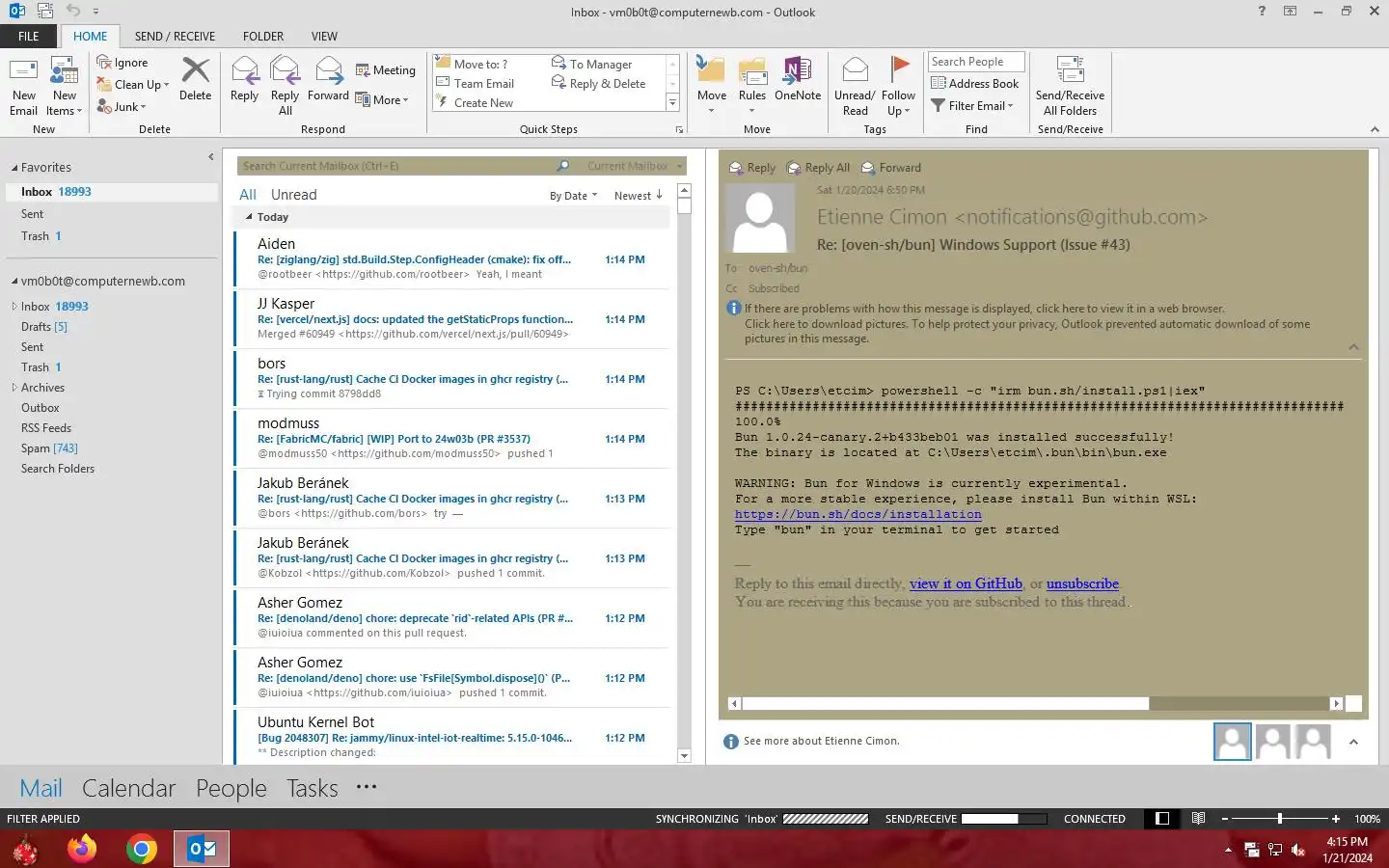
Task: Collapse the vm0b0t@computernewb.com account tree
Action: (x=14, y=282)
